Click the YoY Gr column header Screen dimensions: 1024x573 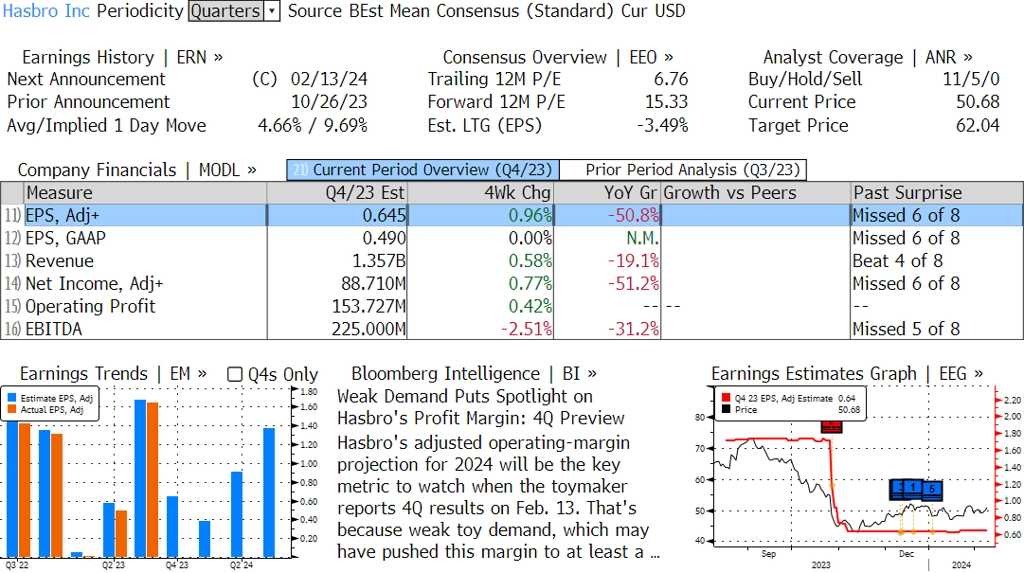pyautogui.click(x=607, y=193)
